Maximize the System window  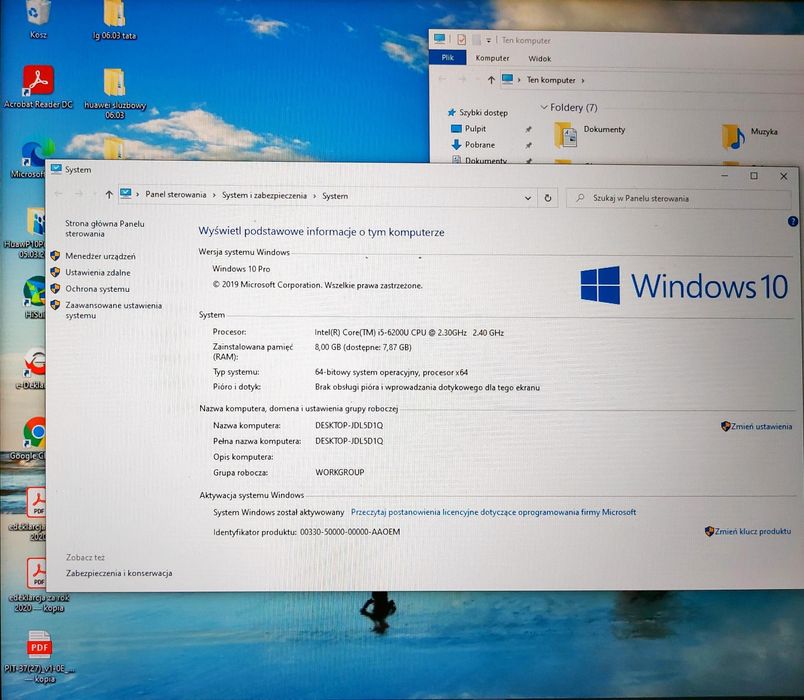click(754, 176)
